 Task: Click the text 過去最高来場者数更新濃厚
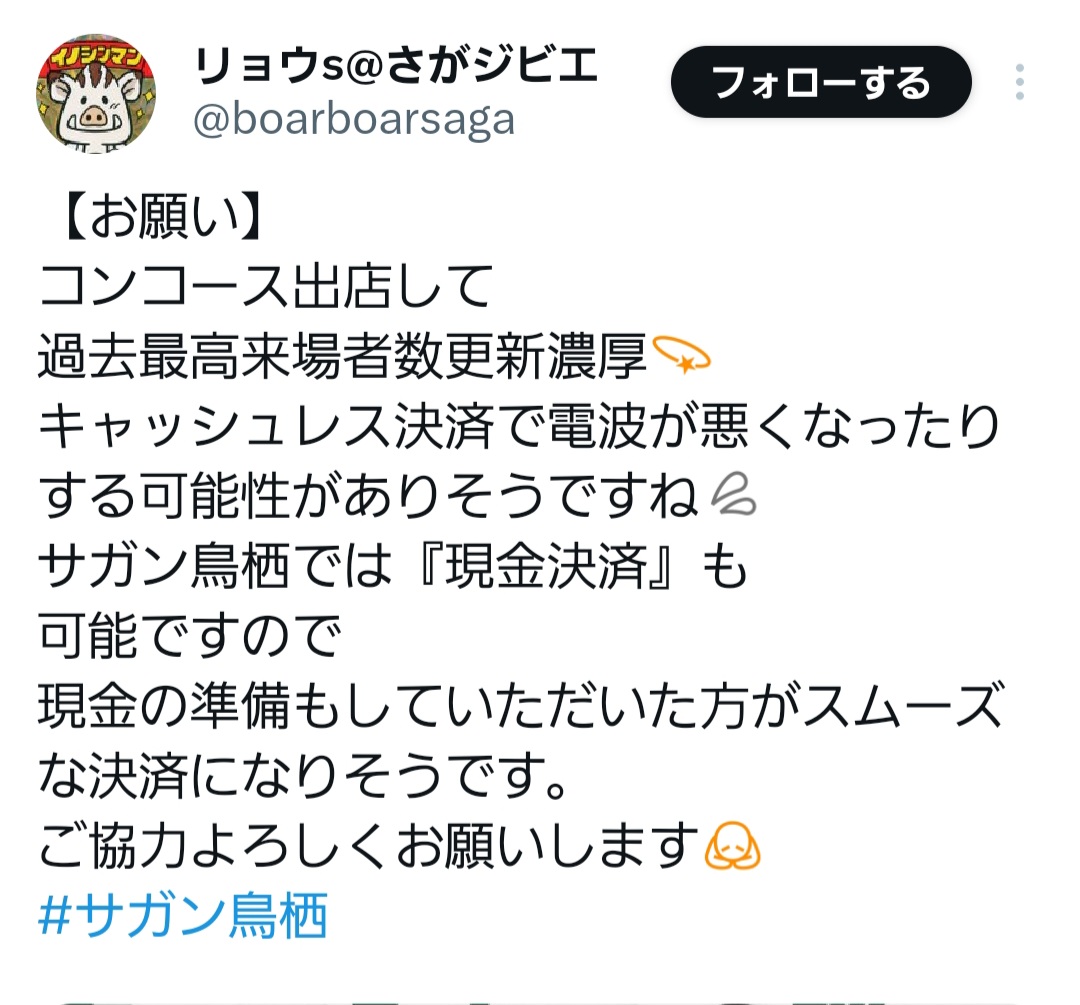click(342, 356)
